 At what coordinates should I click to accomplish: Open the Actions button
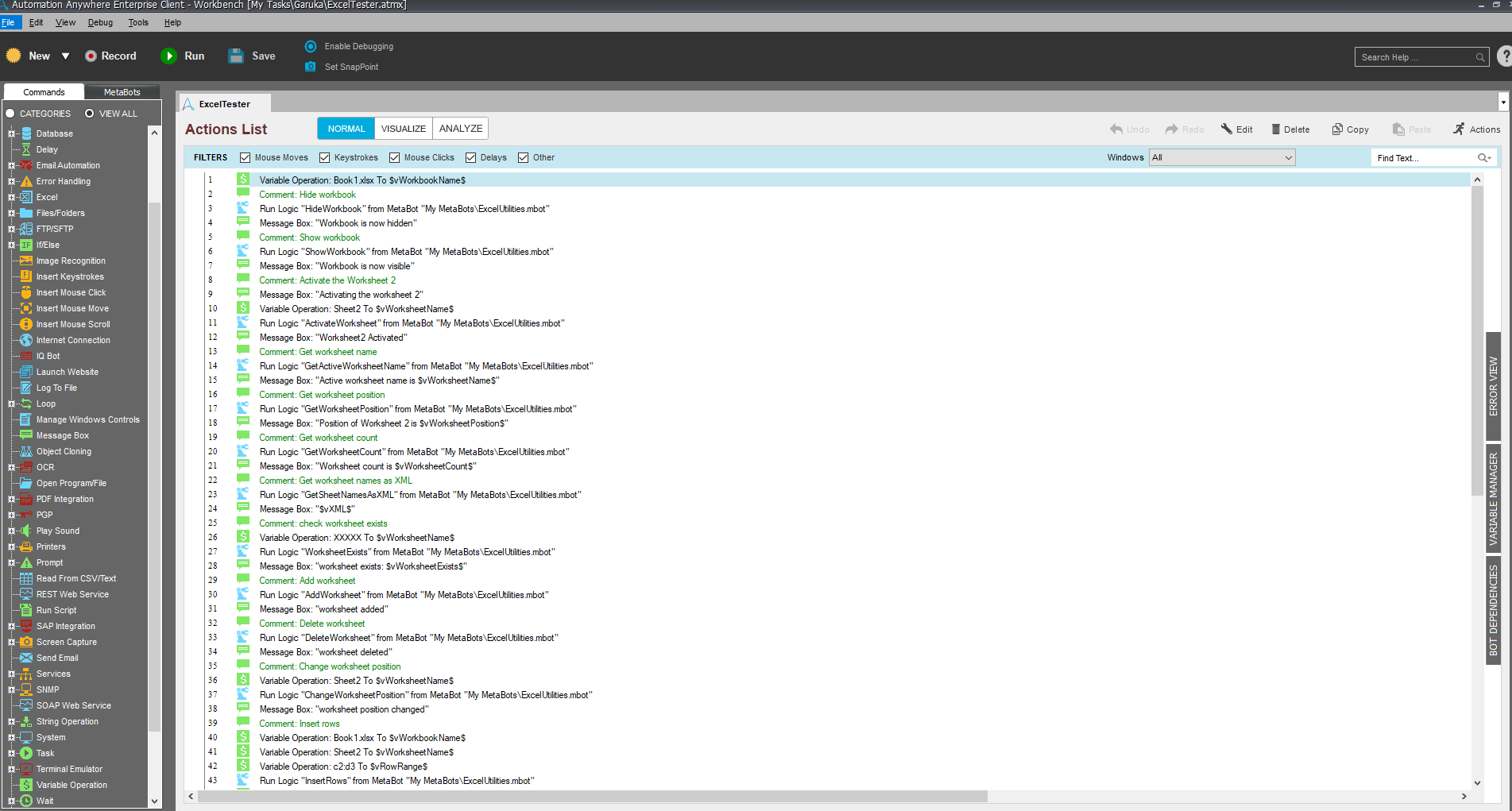(x=1476, y=129)
